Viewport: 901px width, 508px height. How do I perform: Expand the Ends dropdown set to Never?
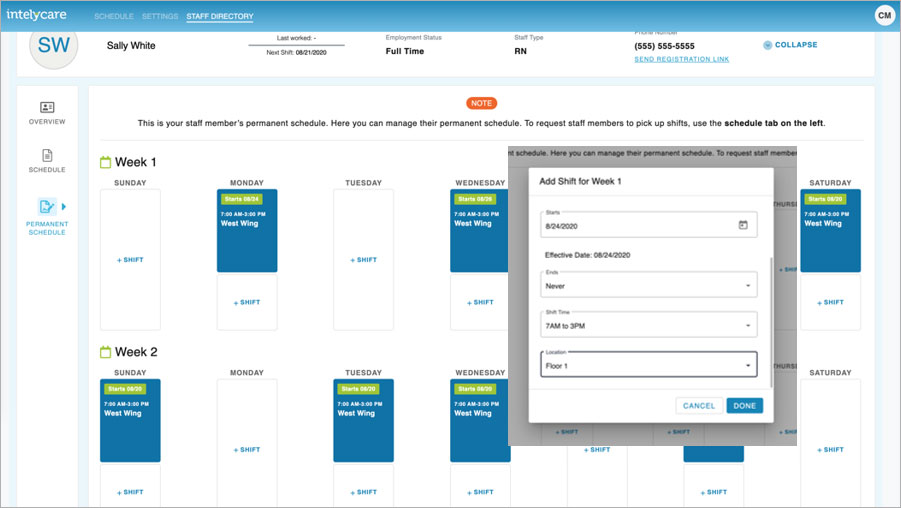648,285
